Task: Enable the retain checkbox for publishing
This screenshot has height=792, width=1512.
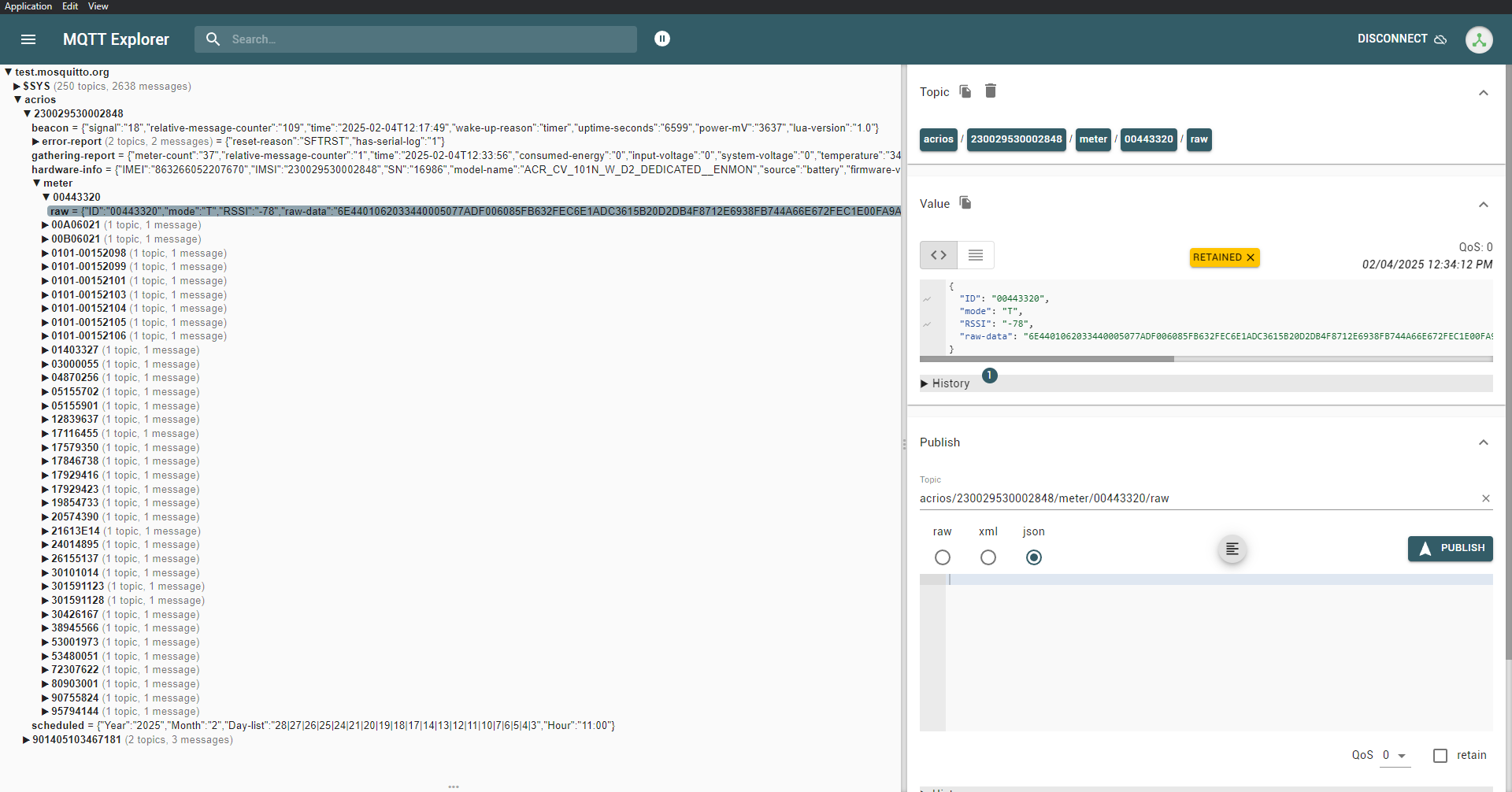Action: pos(1441,755)
